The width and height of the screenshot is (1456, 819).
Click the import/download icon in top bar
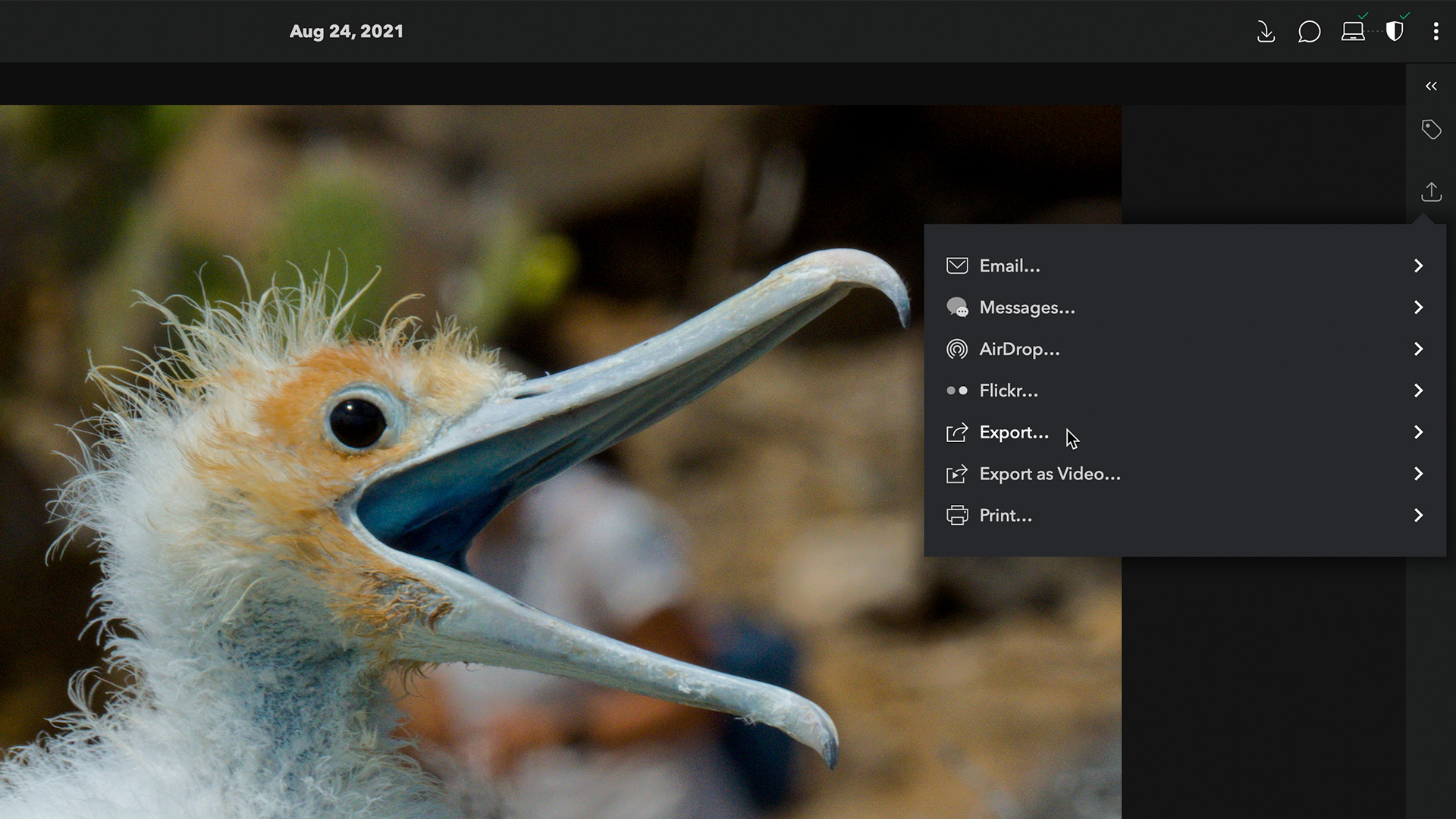[1266, 31]
